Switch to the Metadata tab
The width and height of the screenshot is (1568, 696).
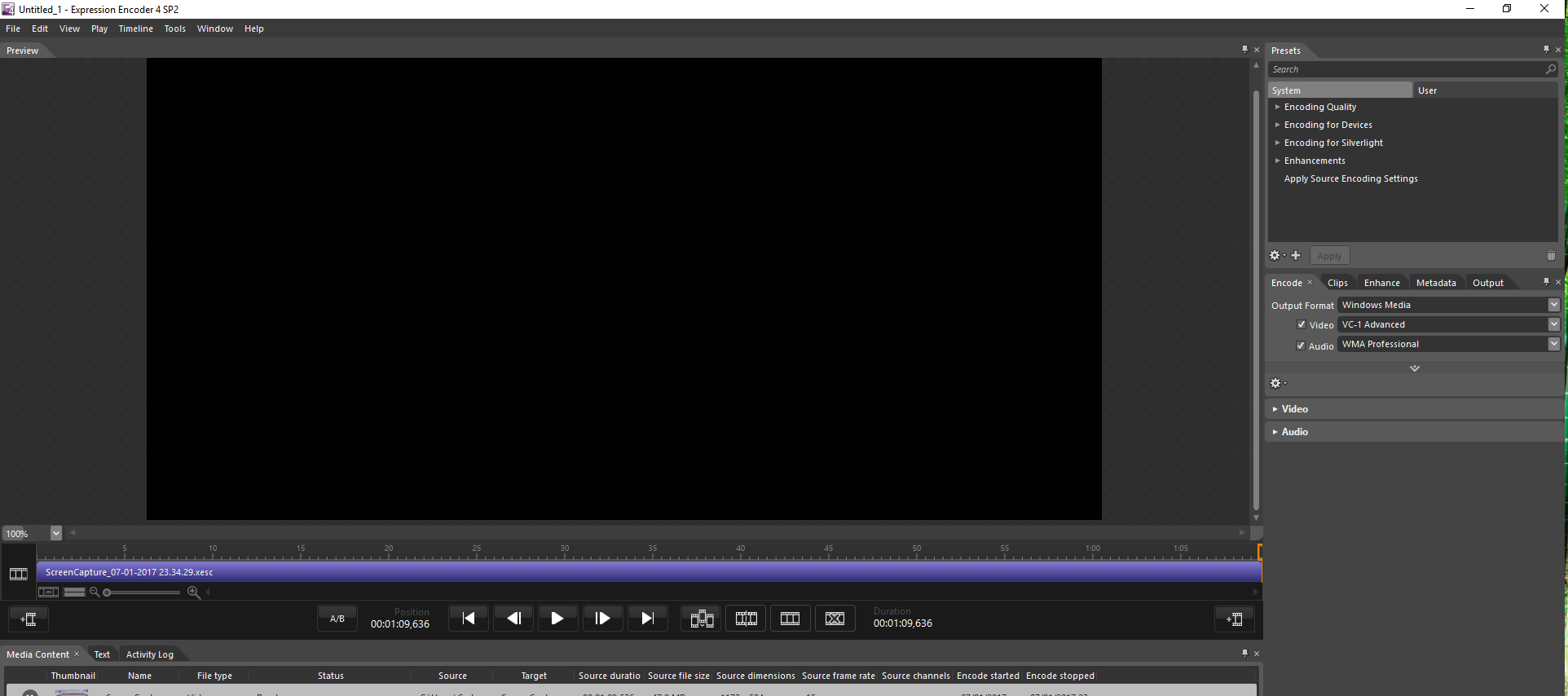1435,283
